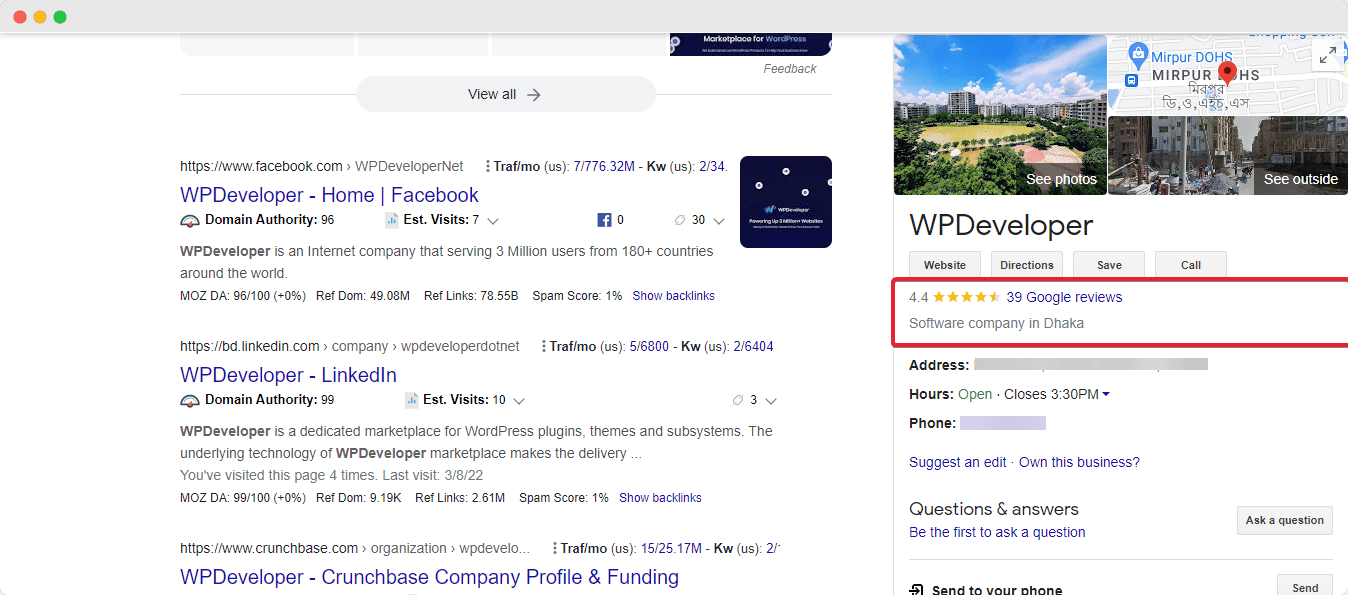Screen dimensions: 1348x595
Task: Click the Feedback link under the carousel
Action: (x=790, y=69)
